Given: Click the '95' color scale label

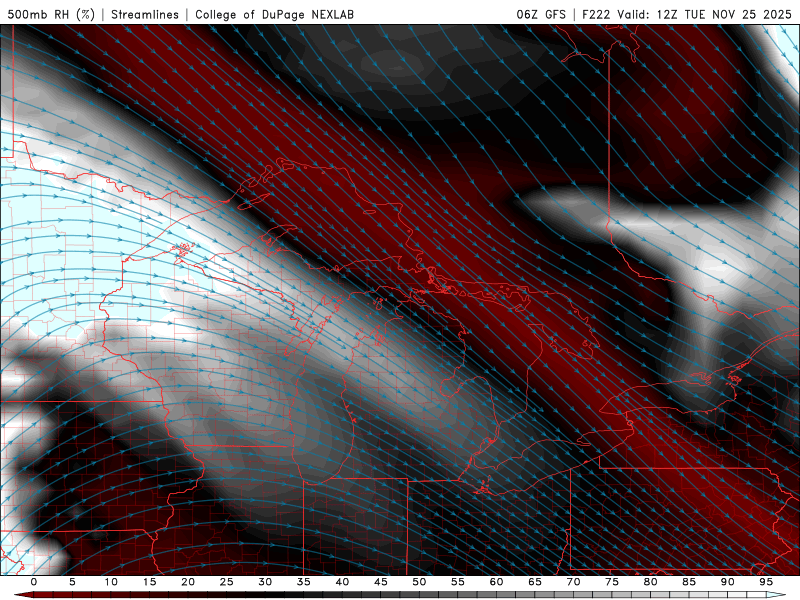Looking at the screenshot, I should (x=766, y=582).
